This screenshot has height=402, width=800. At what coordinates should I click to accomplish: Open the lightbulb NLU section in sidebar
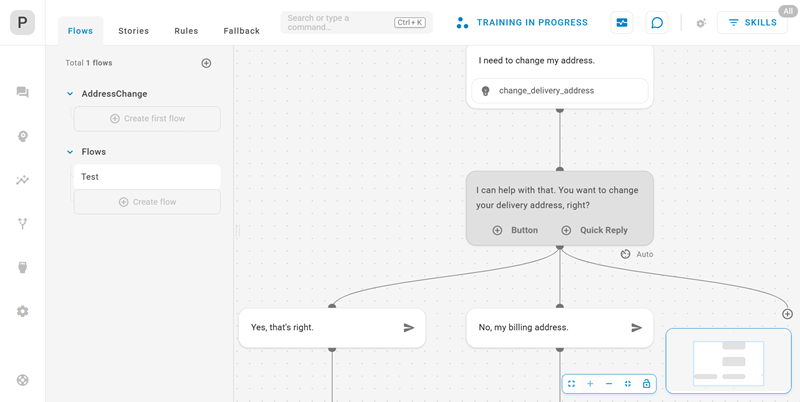tap(22, 137)
